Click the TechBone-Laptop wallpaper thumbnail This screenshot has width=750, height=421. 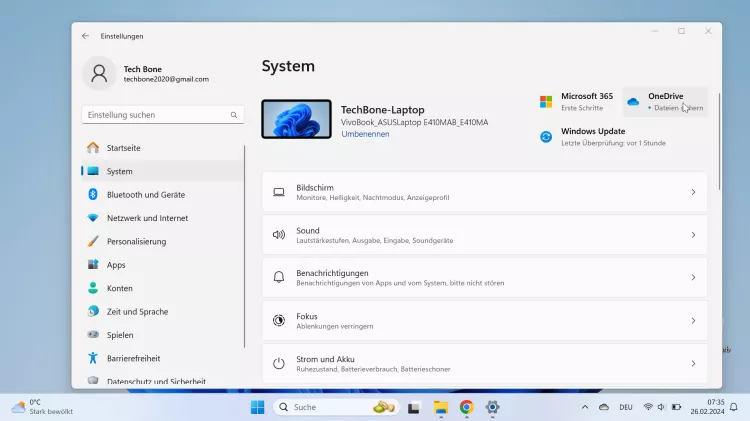[x=296, y=119]
